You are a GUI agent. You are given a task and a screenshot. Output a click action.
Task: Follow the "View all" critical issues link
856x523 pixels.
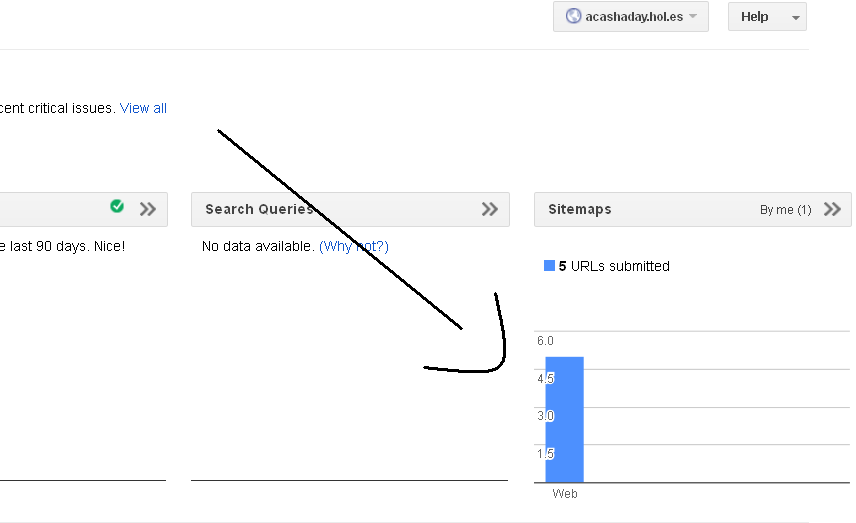(x=143, y=108)
